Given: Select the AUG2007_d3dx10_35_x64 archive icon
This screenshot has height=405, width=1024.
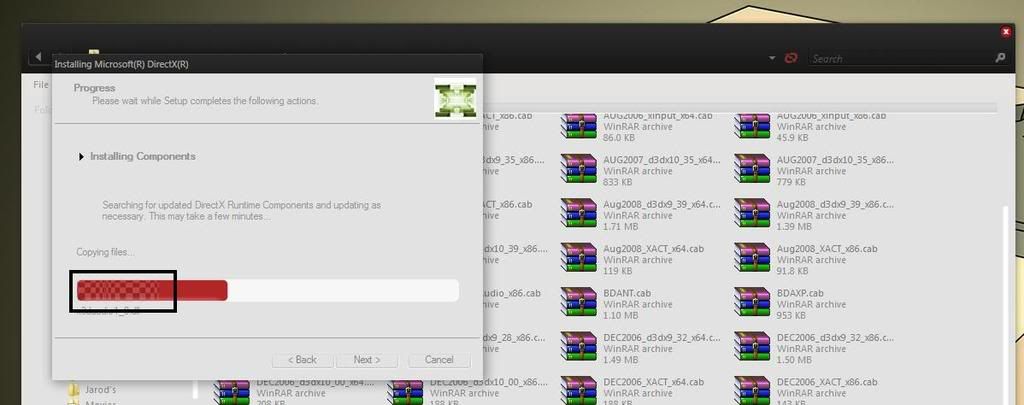Looking at the screenshot, I should coord(579,169).
